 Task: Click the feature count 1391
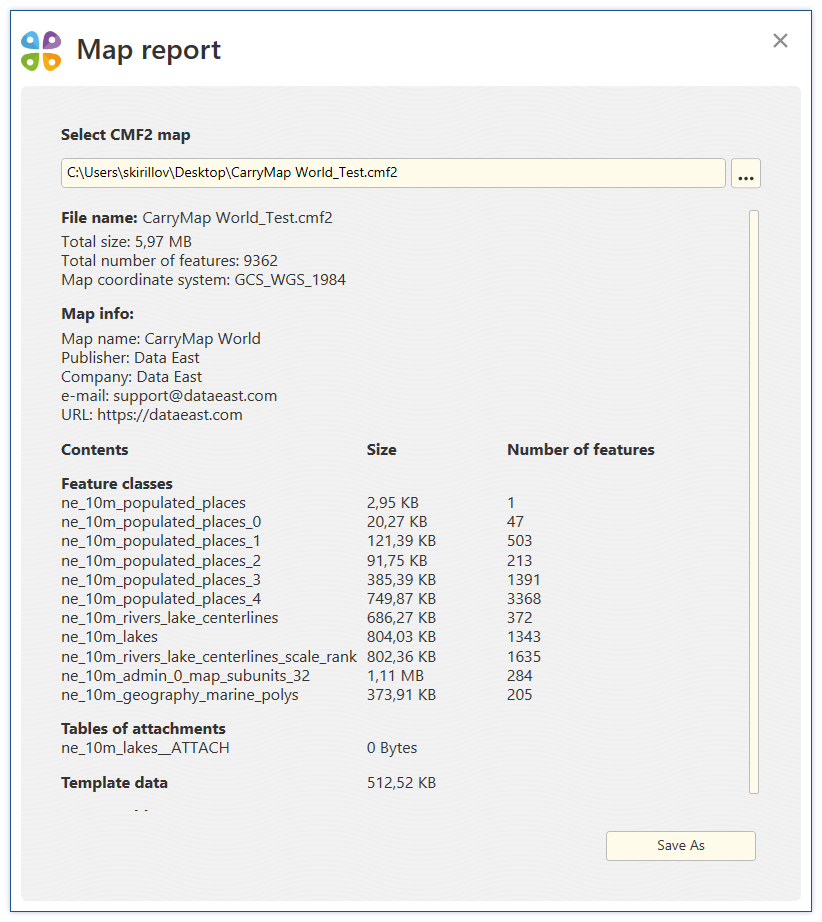coord(523,579)
